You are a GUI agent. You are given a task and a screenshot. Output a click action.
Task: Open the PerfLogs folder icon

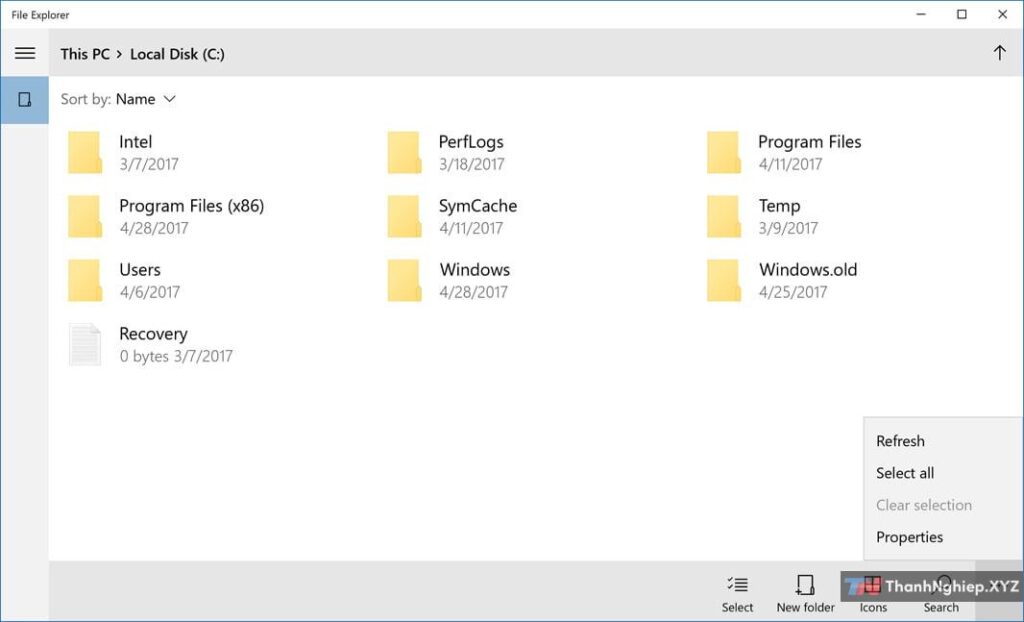click(404, 152)
